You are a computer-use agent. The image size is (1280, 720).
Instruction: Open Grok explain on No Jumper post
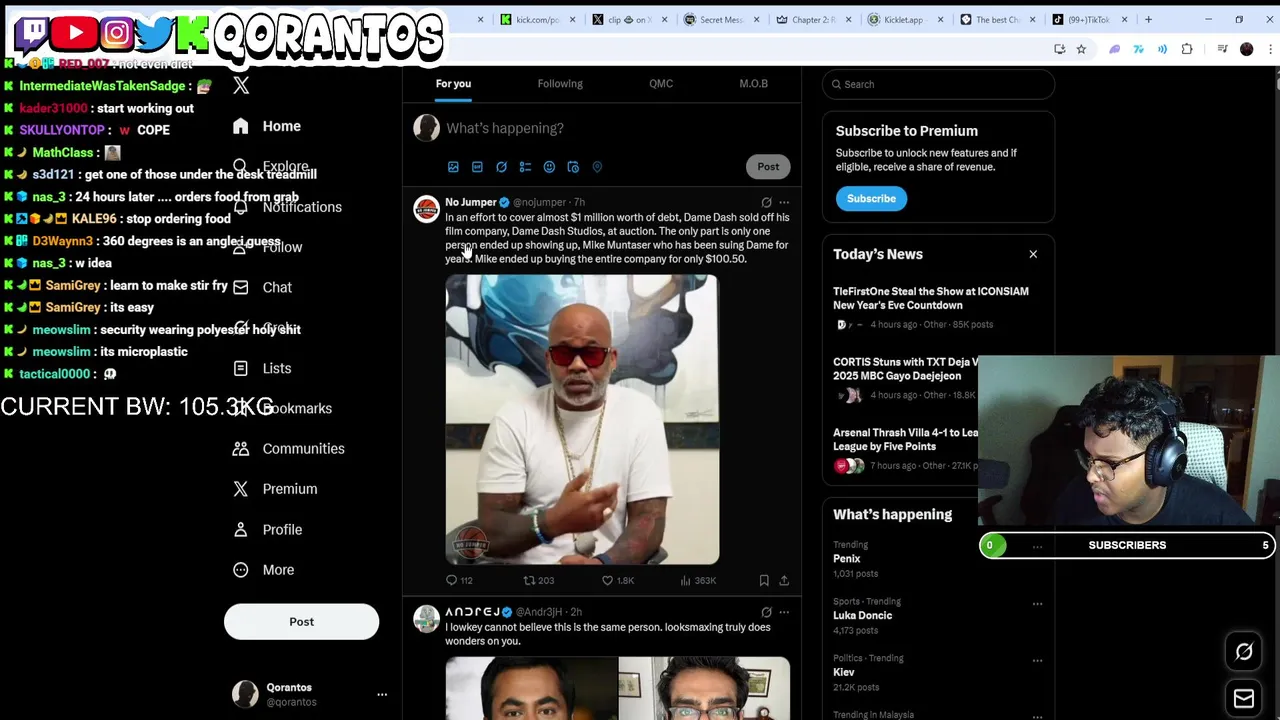[x=766, y=202]
